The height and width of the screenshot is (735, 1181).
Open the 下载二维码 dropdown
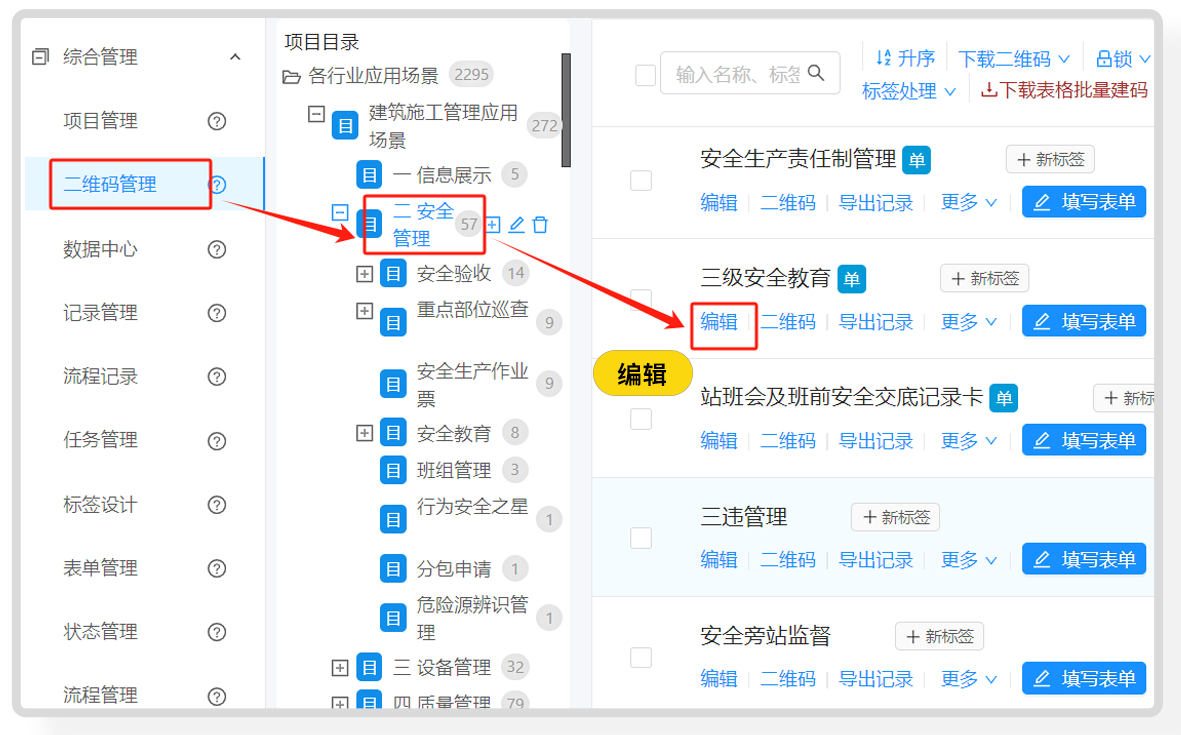click(1014, 59)
